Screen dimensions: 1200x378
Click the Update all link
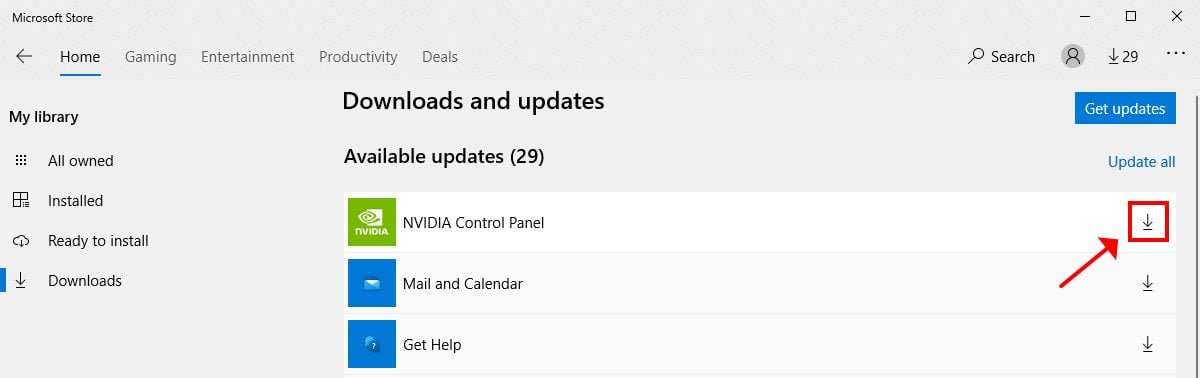1142,162
